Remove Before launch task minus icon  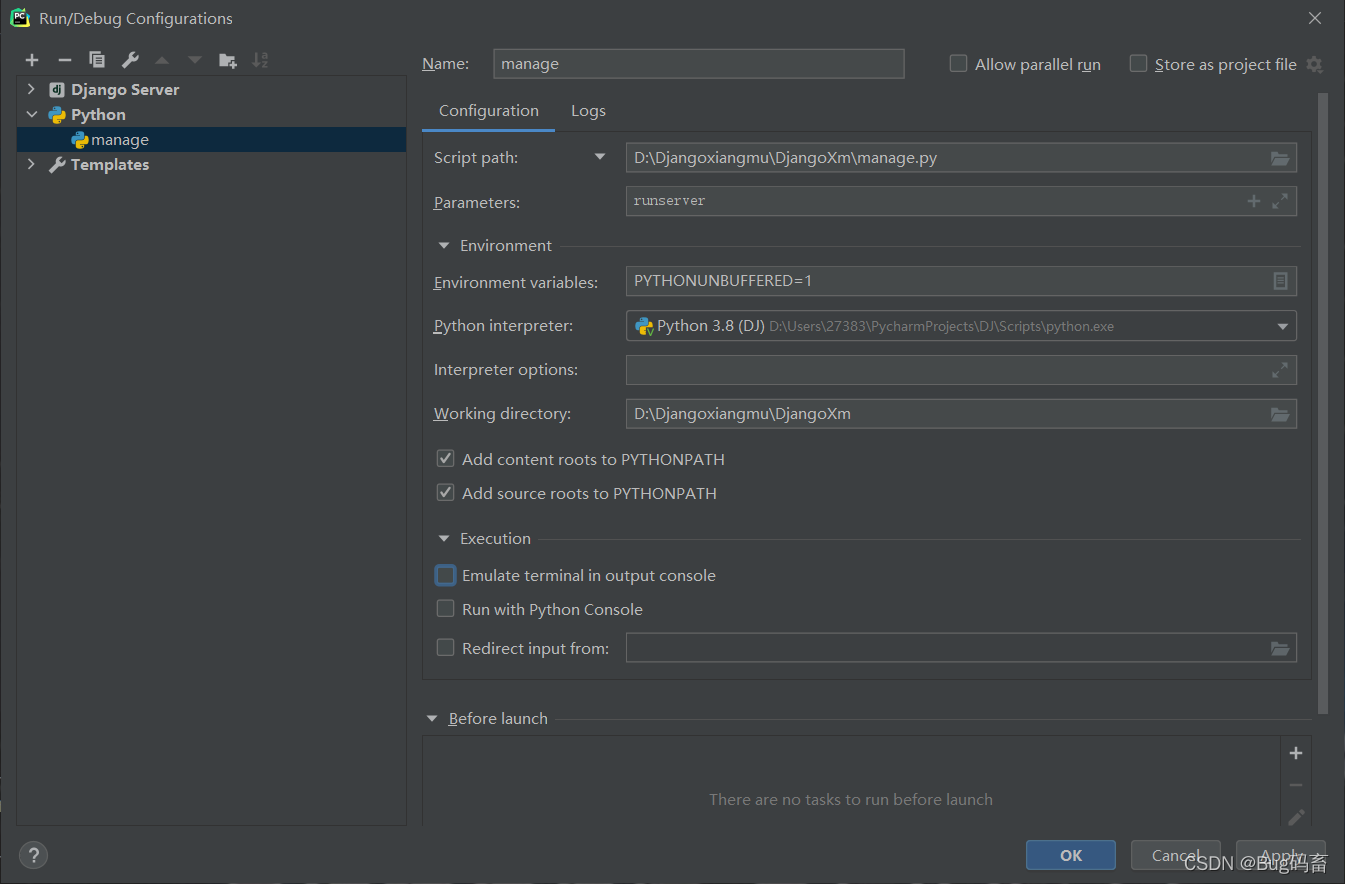(1296, 786)
